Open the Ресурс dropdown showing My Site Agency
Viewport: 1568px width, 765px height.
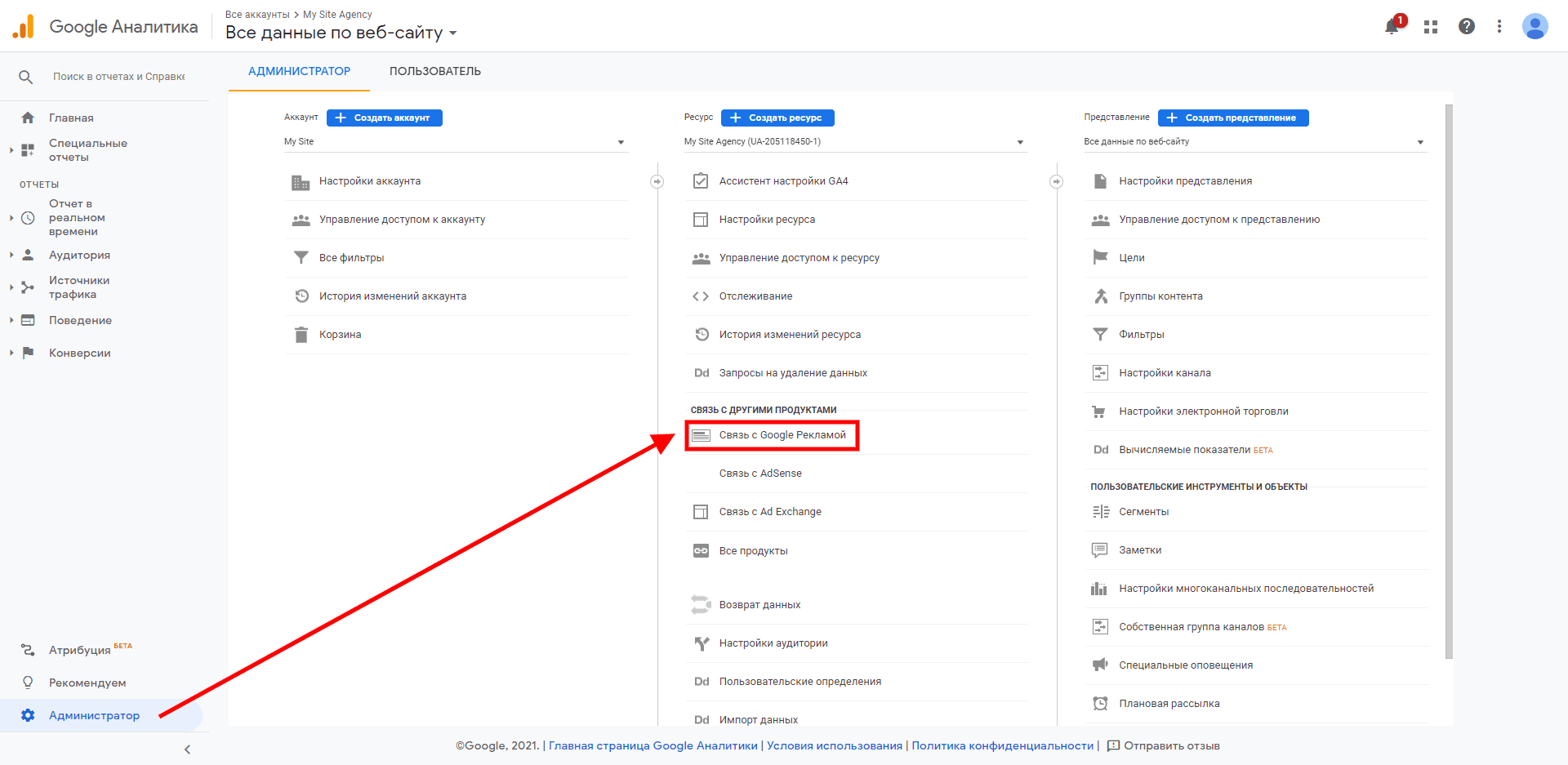tap(855, 142)
